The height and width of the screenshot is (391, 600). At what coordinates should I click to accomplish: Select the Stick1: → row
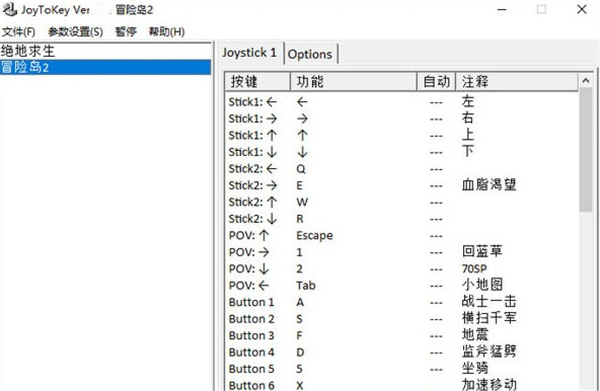(402, 119)
